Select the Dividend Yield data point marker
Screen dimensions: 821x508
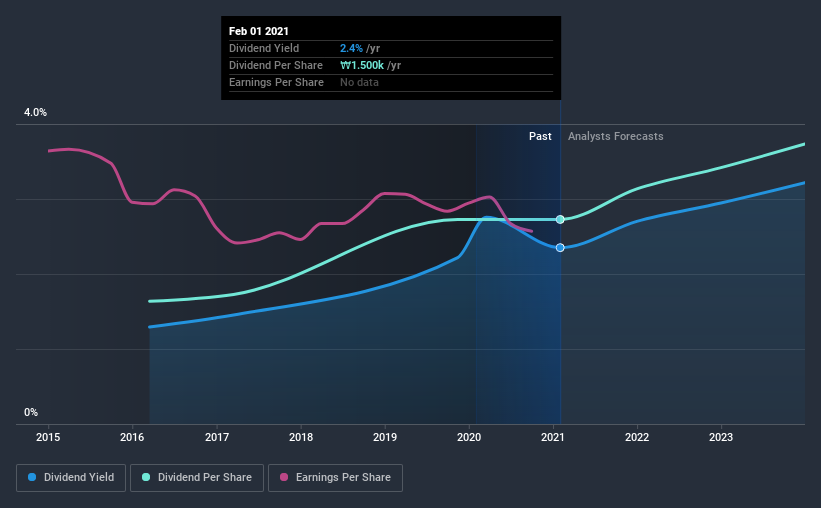[560, 248]
